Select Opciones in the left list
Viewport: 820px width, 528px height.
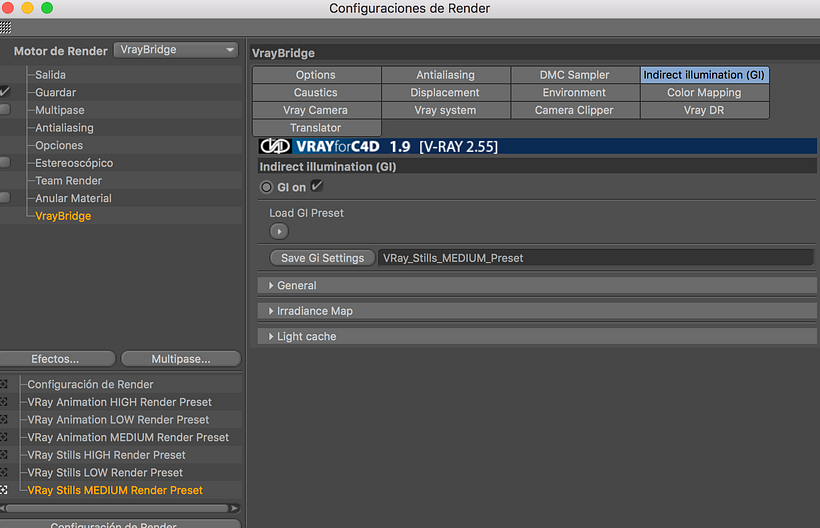pos(59,145)
